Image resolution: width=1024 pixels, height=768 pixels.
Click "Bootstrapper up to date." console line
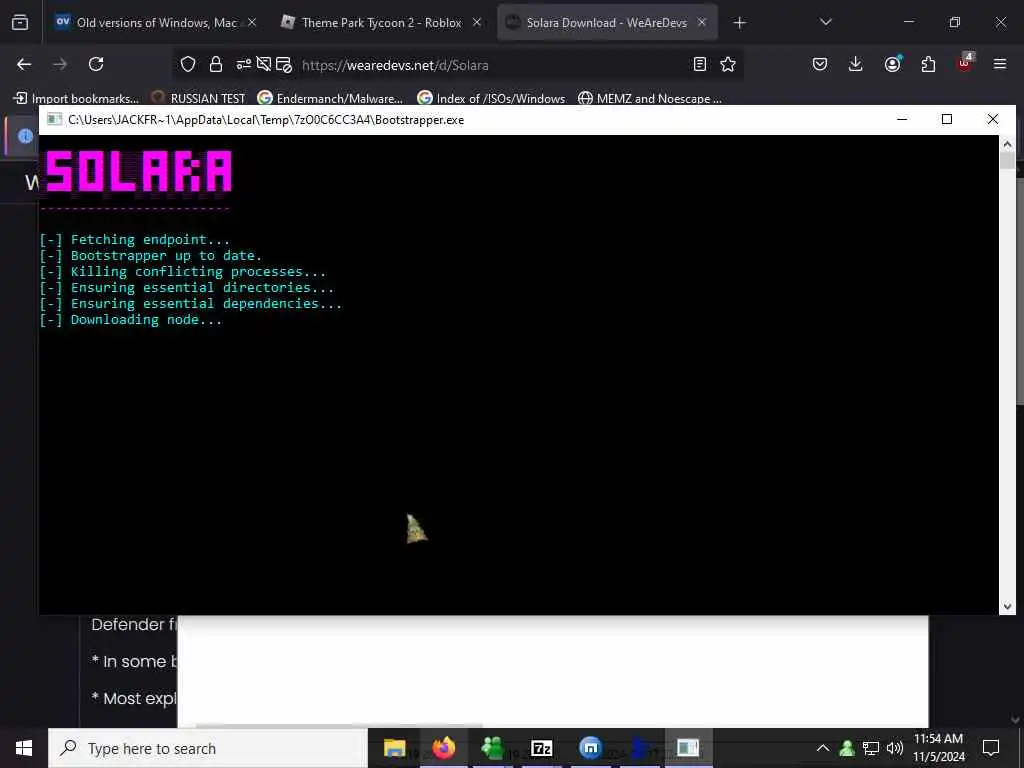point(167,256)
